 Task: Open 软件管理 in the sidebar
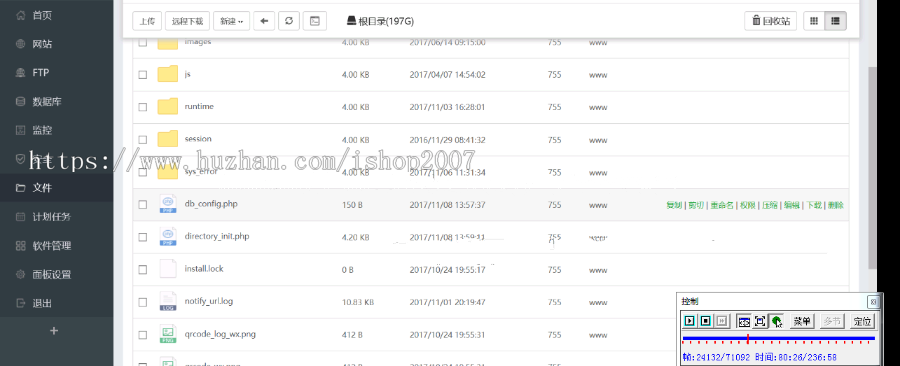point(56,246)
